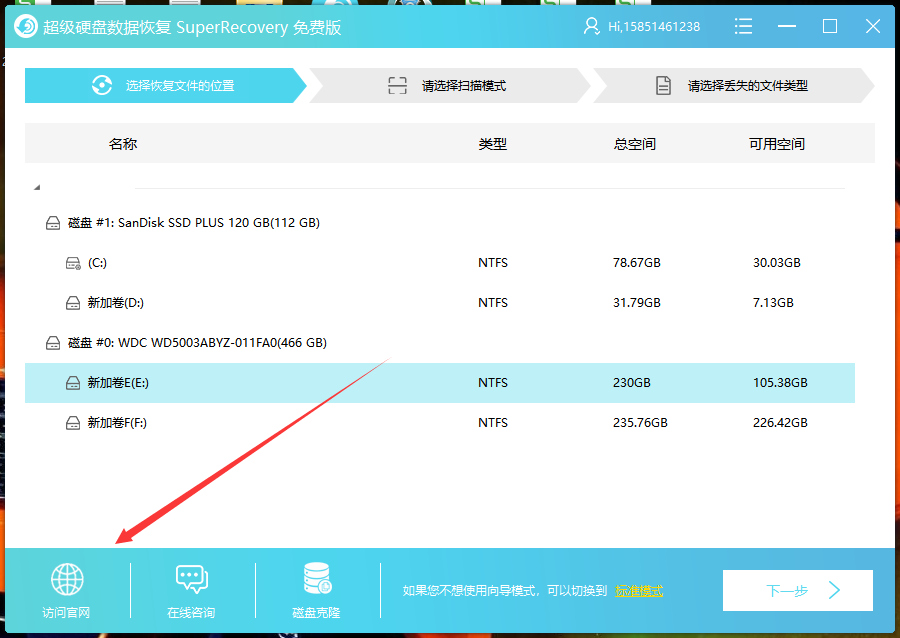
Task: Collapse the top-level tree triangle
Action: [x=37, y=187]
